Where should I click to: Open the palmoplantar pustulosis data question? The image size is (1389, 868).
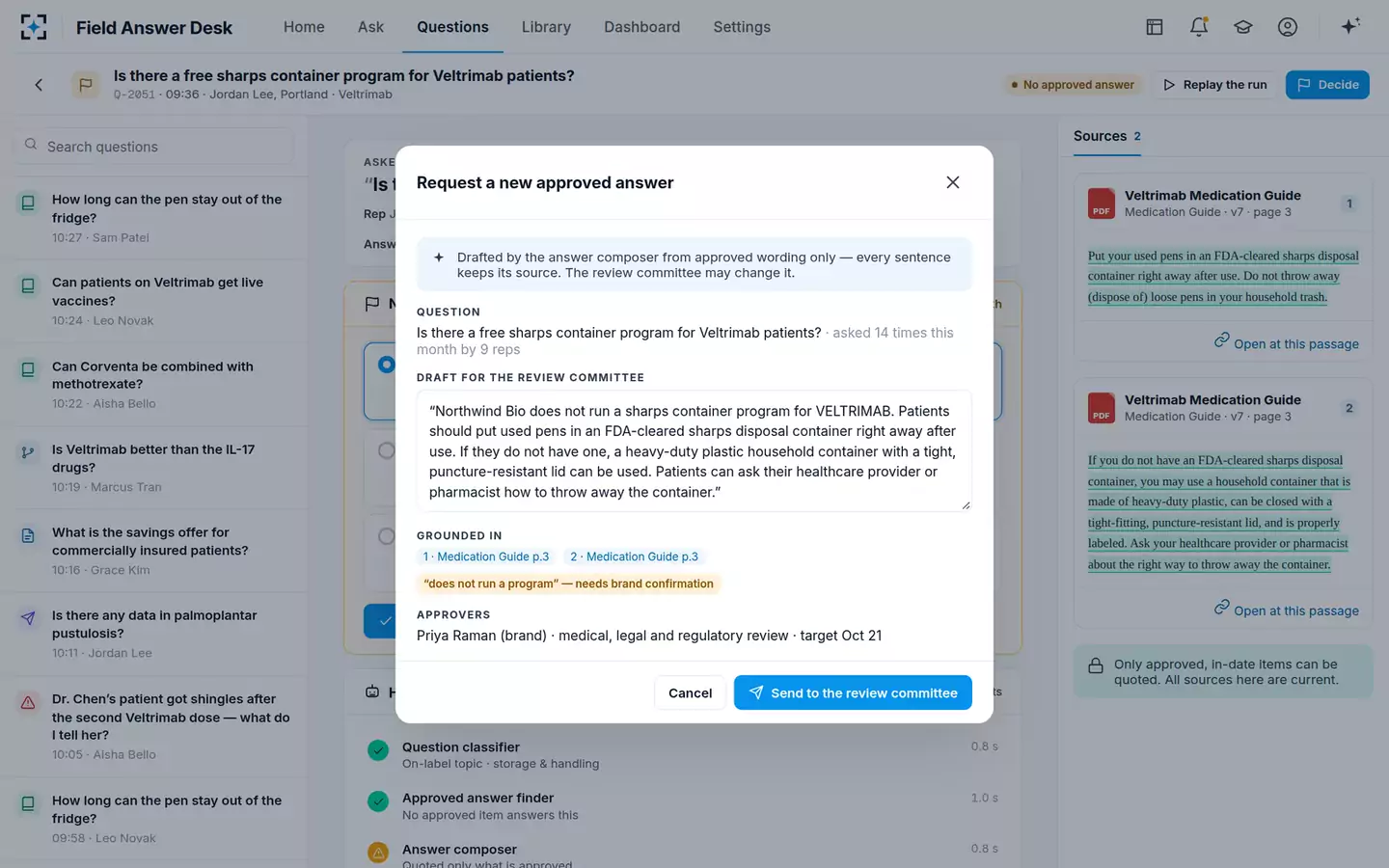(154, 634)
